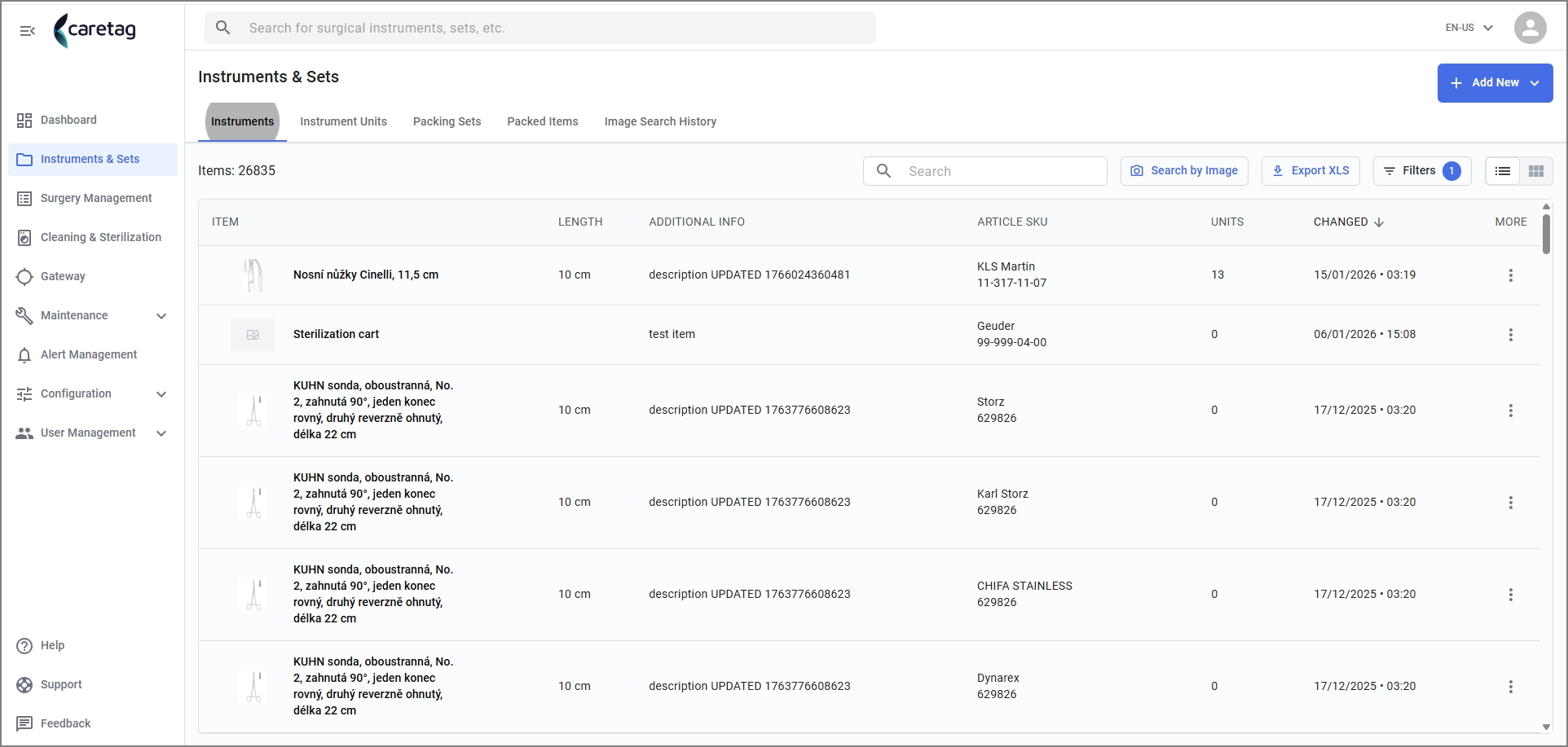Switch to list view layout
1568x747 pixels.
pyautogui.click(x=1503, y=171)
